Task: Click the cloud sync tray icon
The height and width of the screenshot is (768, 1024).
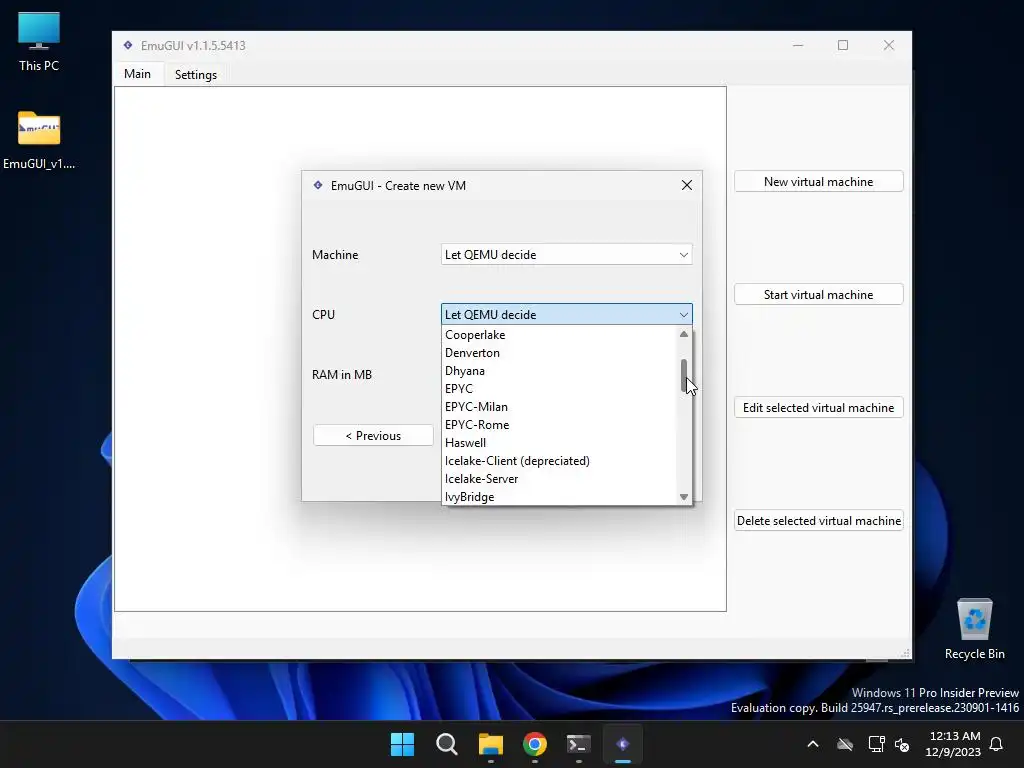Action: (x=845, y=744)
